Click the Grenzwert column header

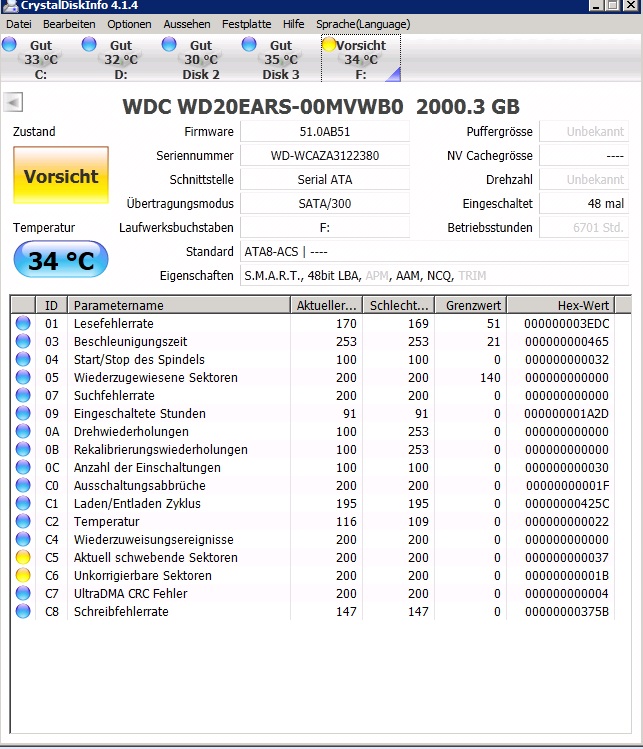tap(471, 305)
